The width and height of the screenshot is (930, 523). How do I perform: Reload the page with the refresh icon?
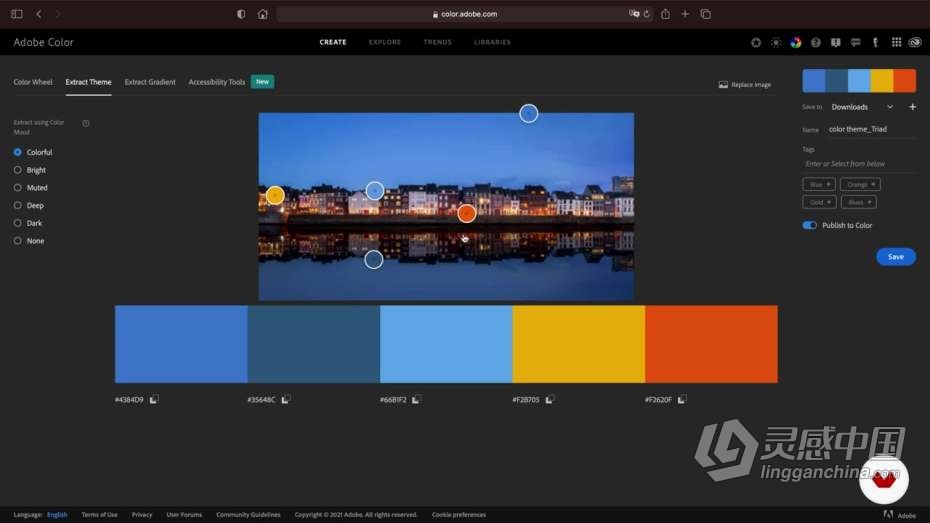point(646,14)
